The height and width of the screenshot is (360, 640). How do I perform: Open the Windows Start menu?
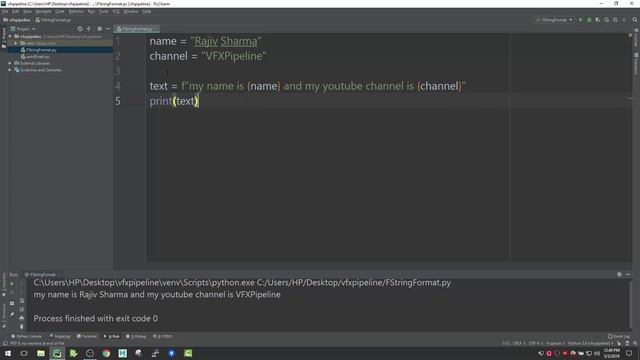click(x=8, y=353)
